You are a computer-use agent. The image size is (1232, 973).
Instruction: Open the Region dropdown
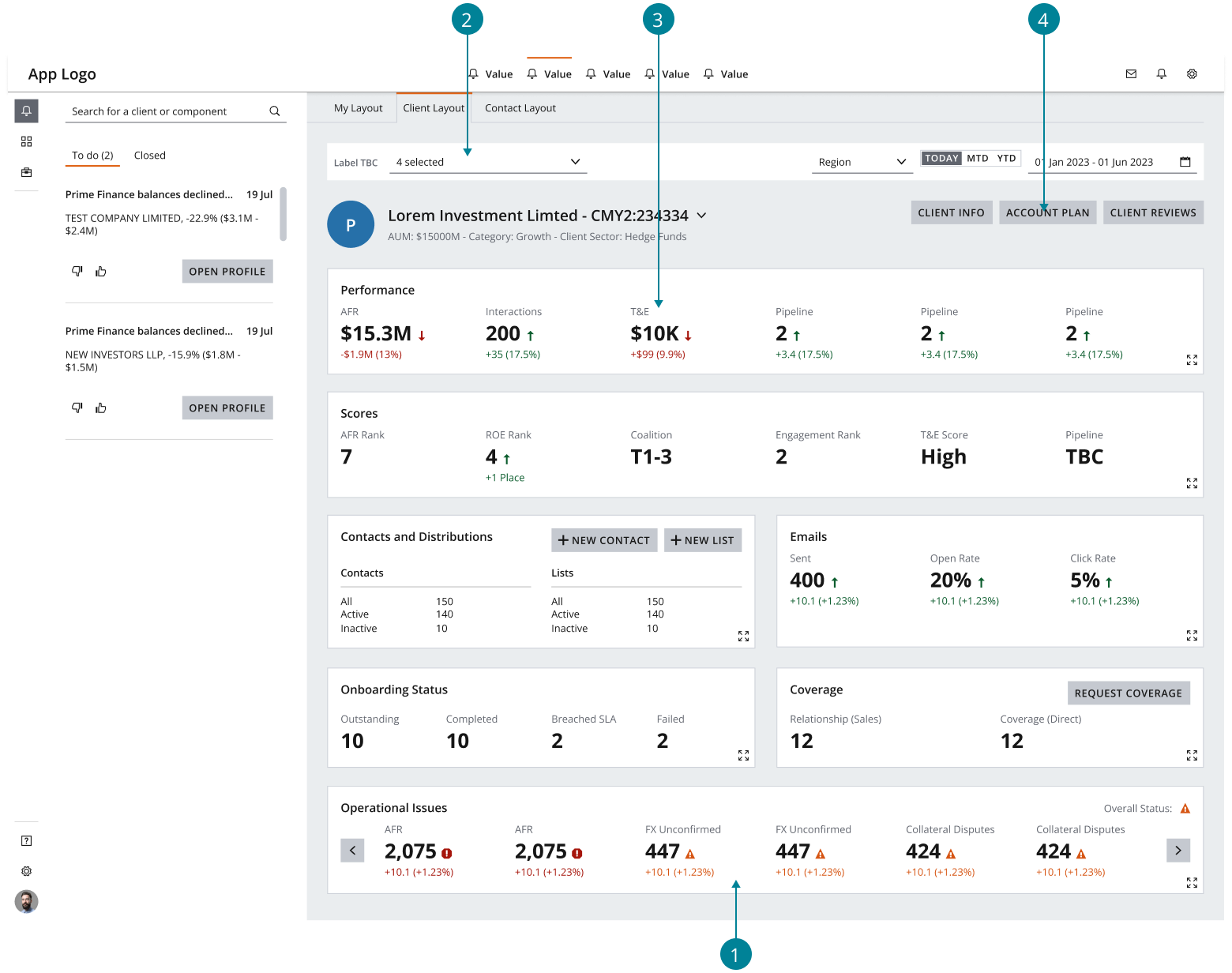tap(862, 162)
